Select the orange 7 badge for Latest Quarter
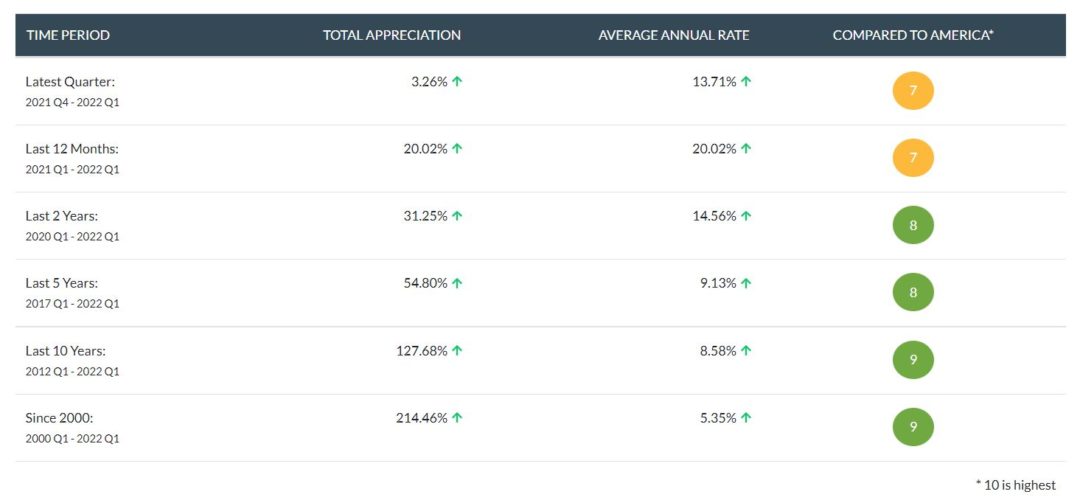This screenshot has height=500, width=1080. tap(913, 90)
